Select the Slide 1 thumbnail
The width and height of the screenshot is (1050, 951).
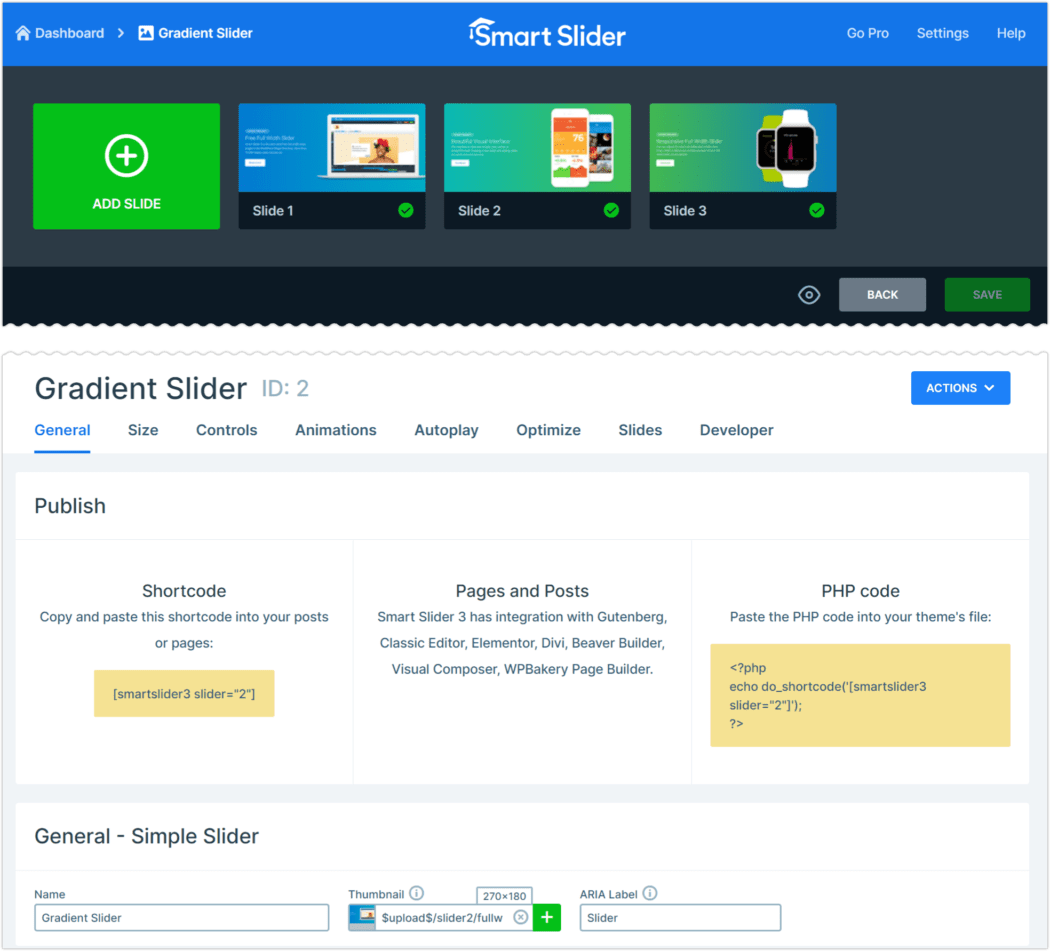[x=332, y=147]
